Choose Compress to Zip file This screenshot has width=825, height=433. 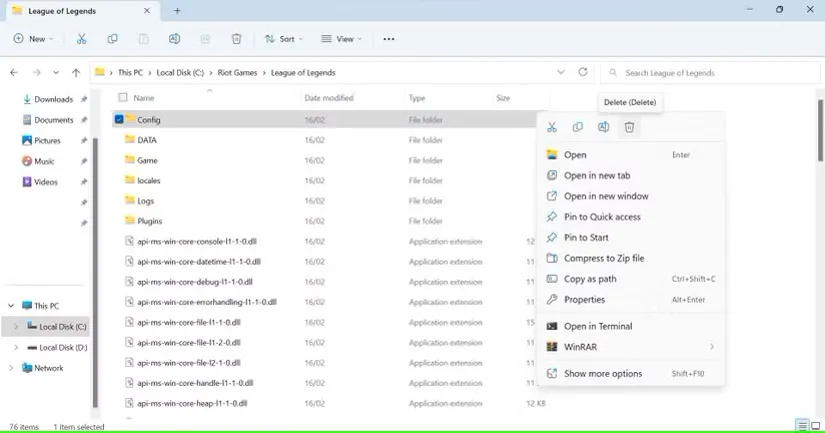tap(630, 258)
